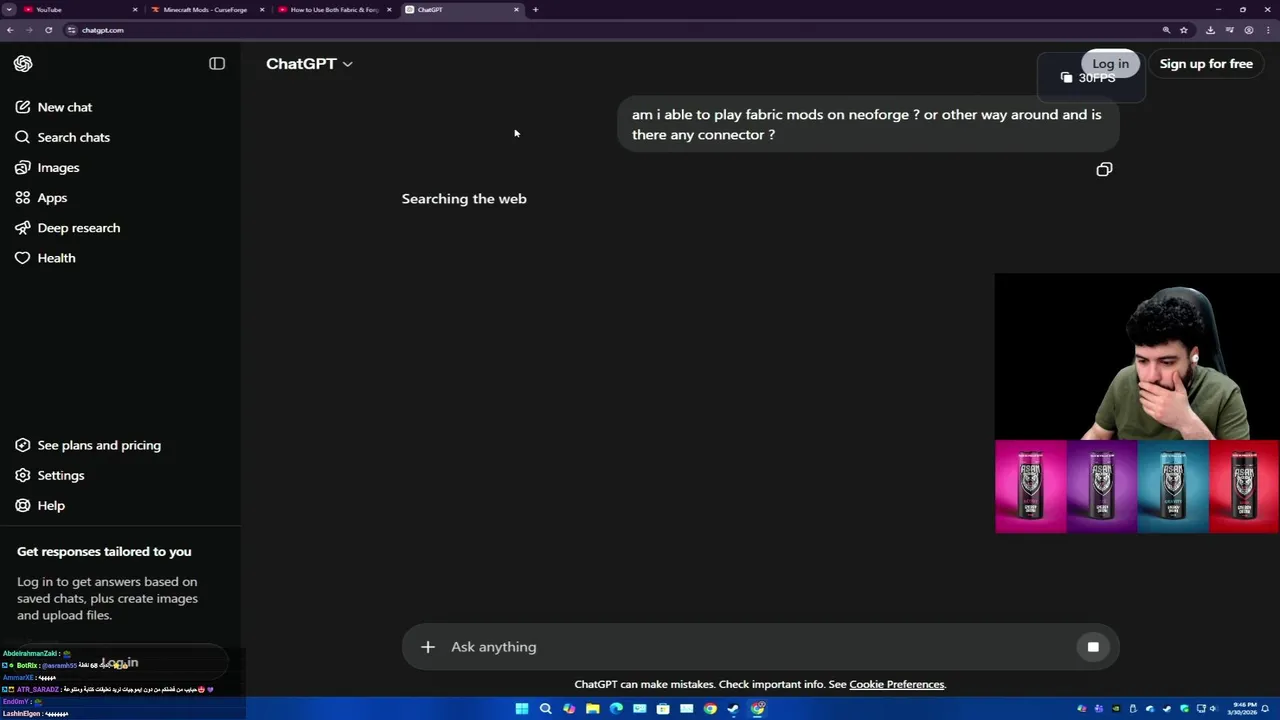This screenshot has width=1280, height=720.
Task: Collapse the sidebar with the panel icon
Action: click(217, 64)
